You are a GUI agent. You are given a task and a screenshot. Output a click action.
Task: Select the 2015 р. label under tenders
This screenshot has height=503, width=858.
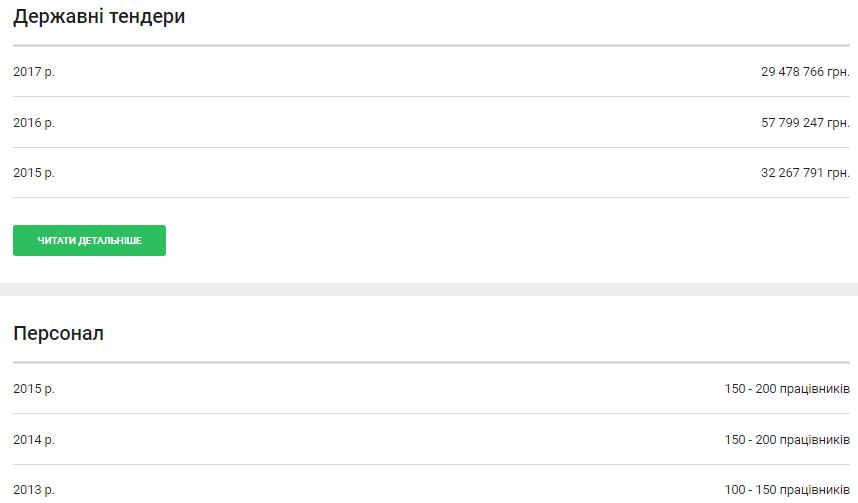point(34,173)
